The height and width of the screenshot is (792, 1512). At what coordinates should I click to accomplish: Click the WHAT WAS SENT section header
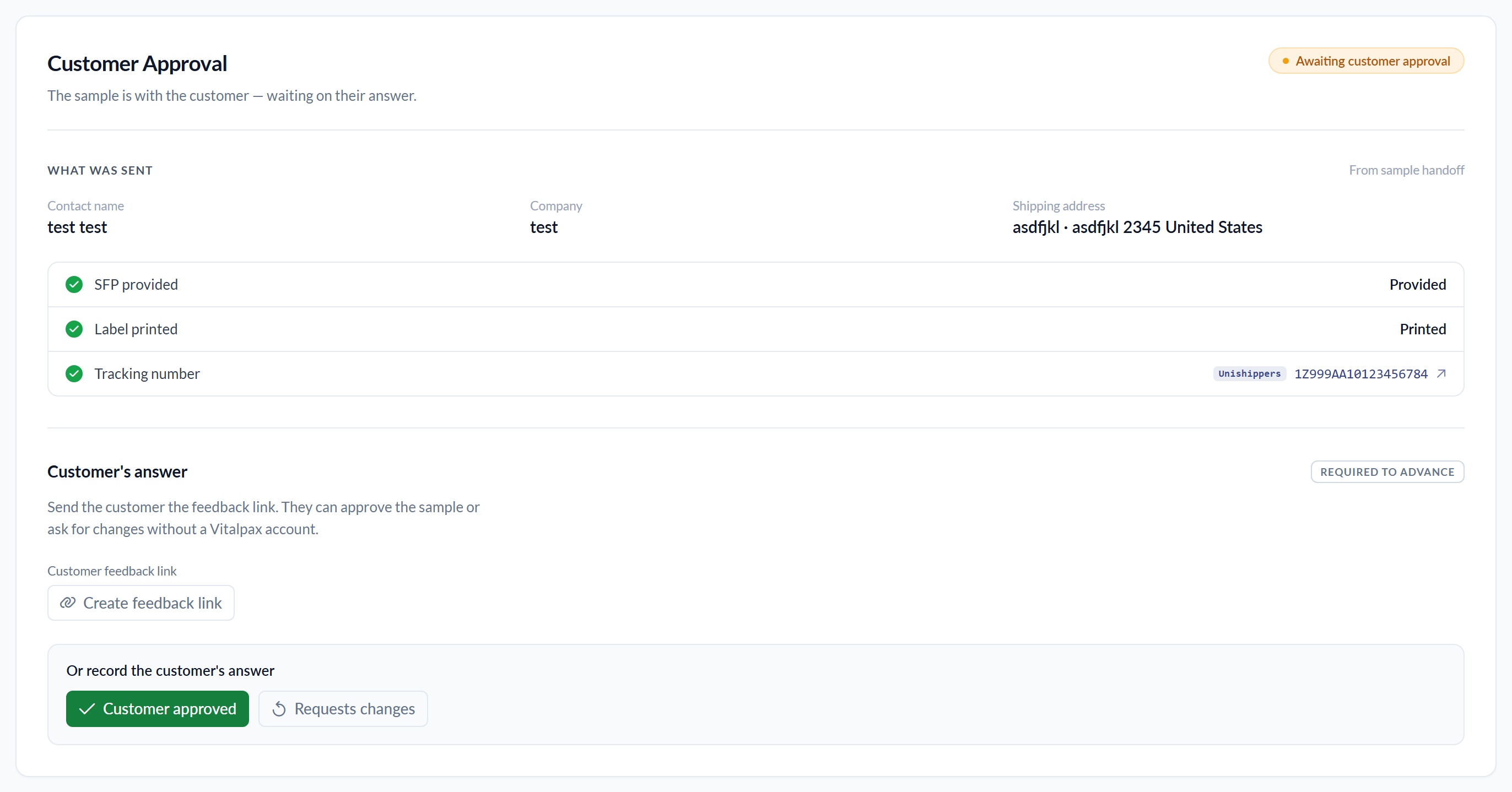[x=100, y=170]
